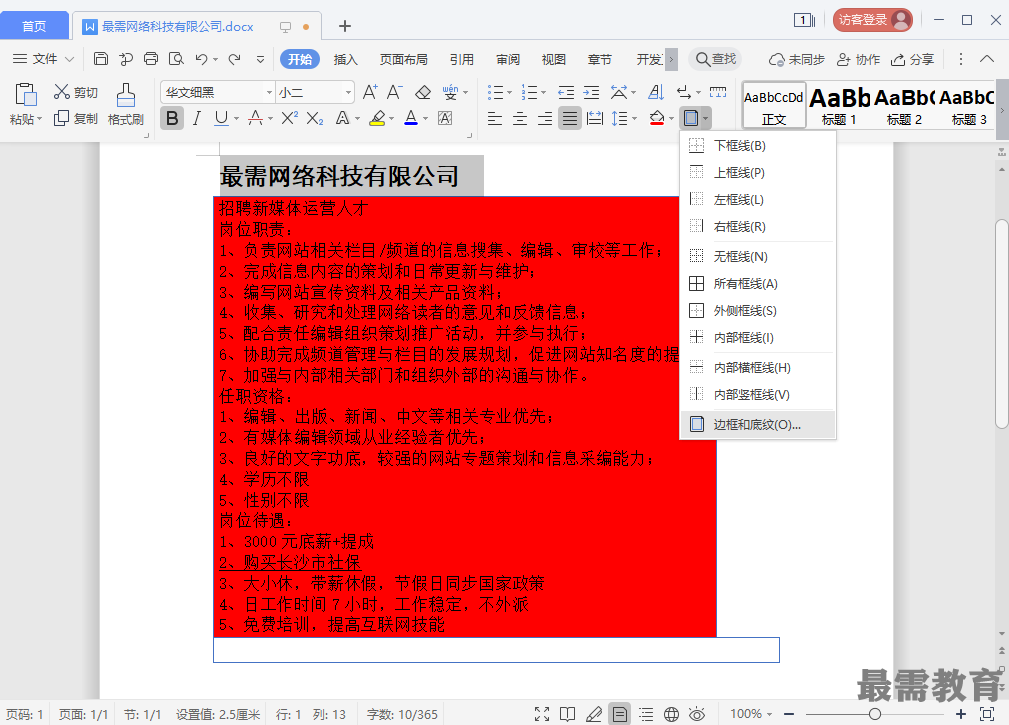Click the Copy (复制) button
1009x725 pixels.
[x=76, y=118]
